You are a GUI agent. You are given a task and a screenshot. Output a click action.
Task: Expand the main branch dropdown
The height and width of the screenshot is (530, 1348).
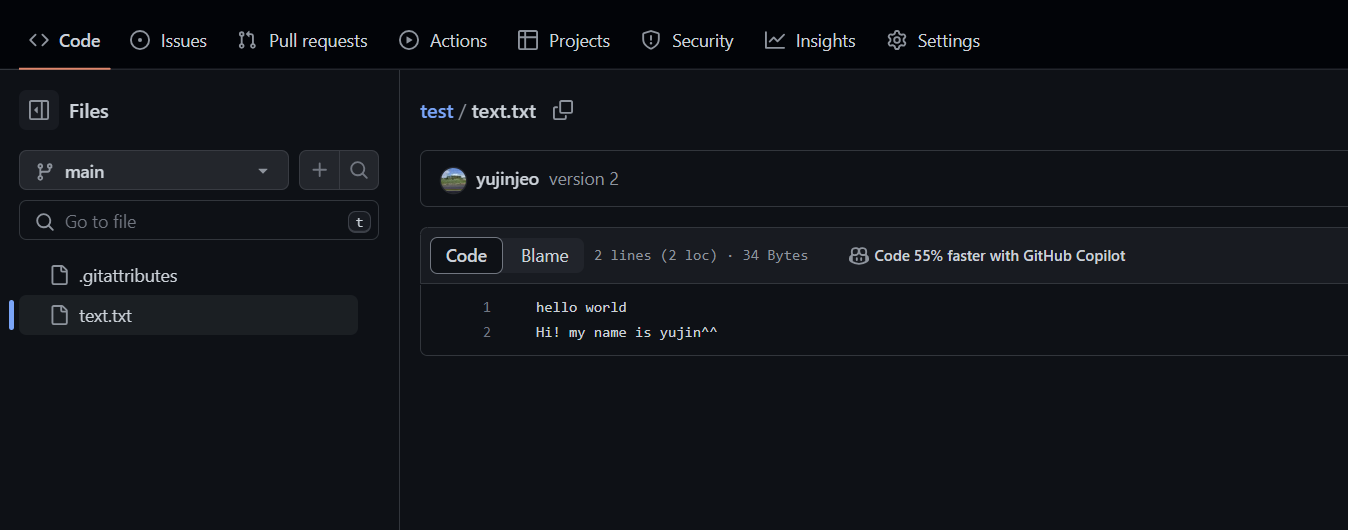[x=154, y=171]
